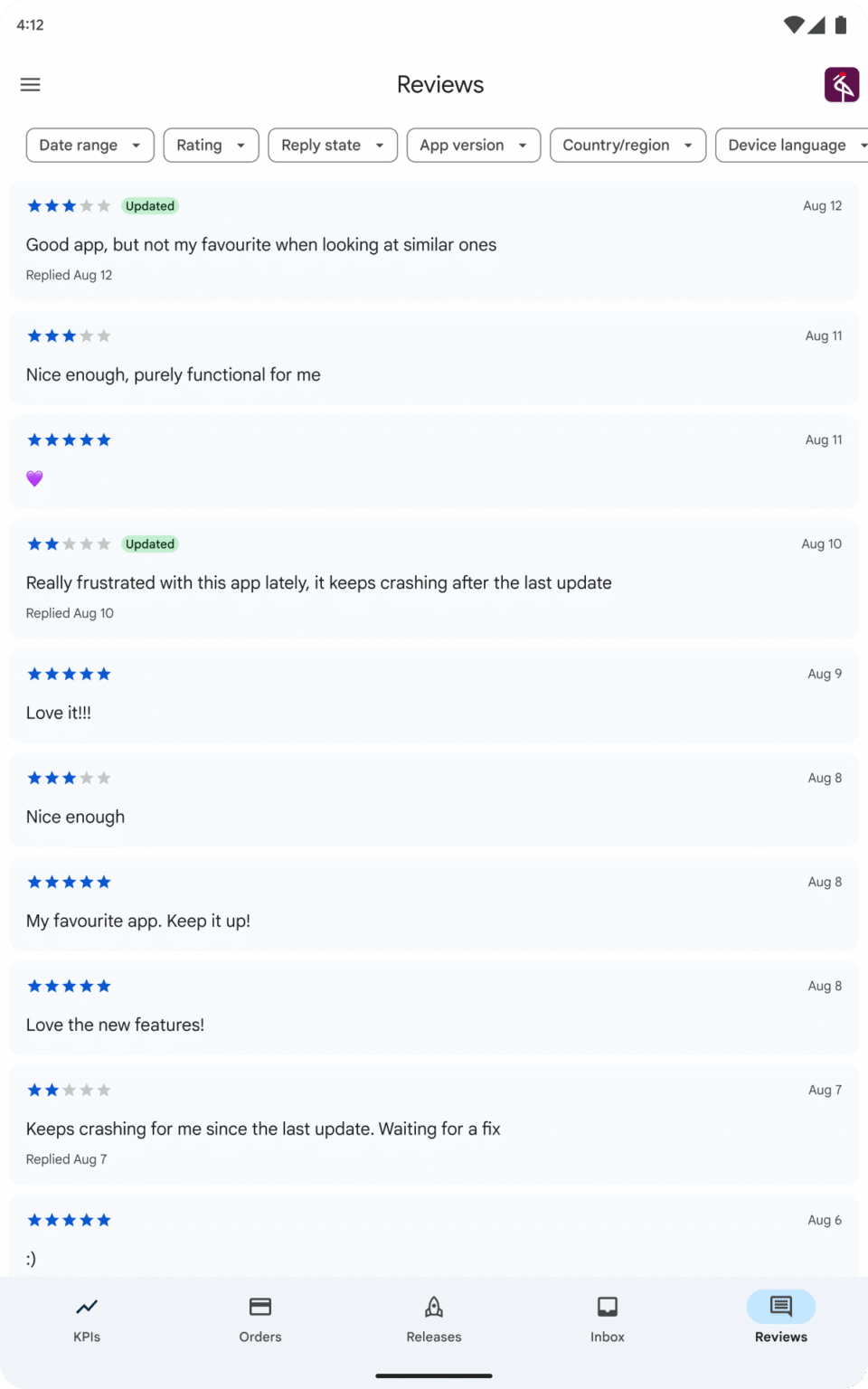The height and width of the screenshot is (1389, 868).
Task: Tap the battery status icon
Action: 841,25
